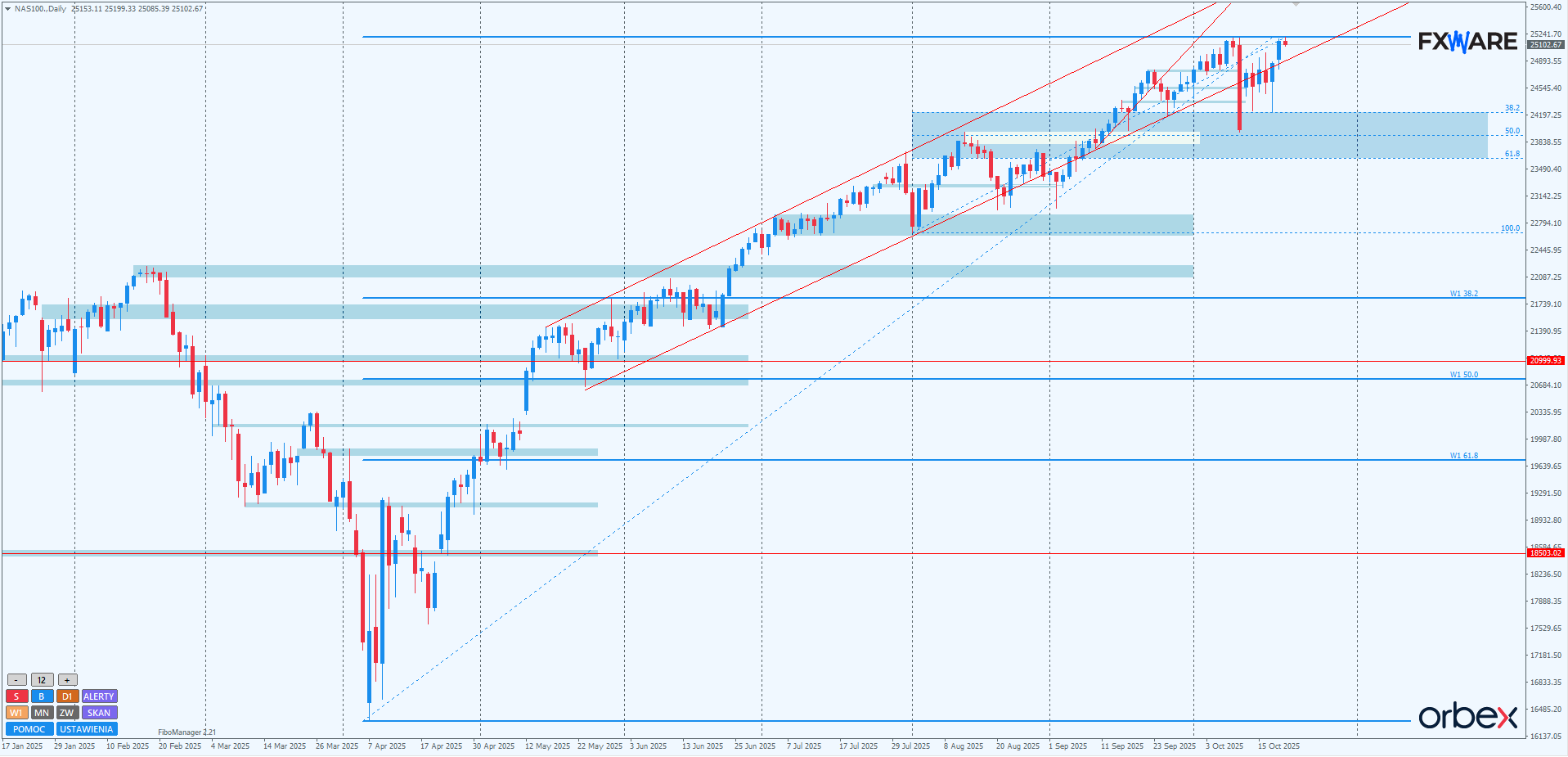Viewport: 1568px width, 757px height.
Task: Open the USTAWIENIA settings section
Action: [x=87, y=729]
